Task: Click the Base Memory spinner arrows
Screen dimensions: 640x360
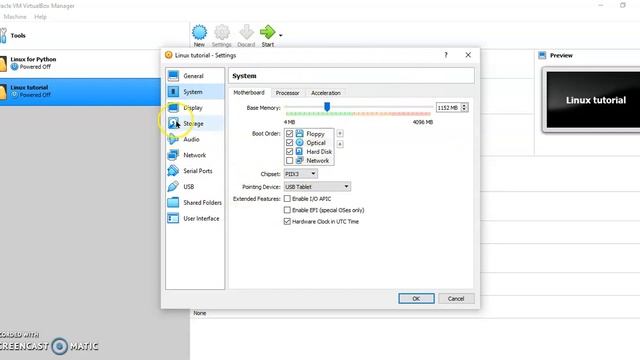Action: click(x=464, y=107)
